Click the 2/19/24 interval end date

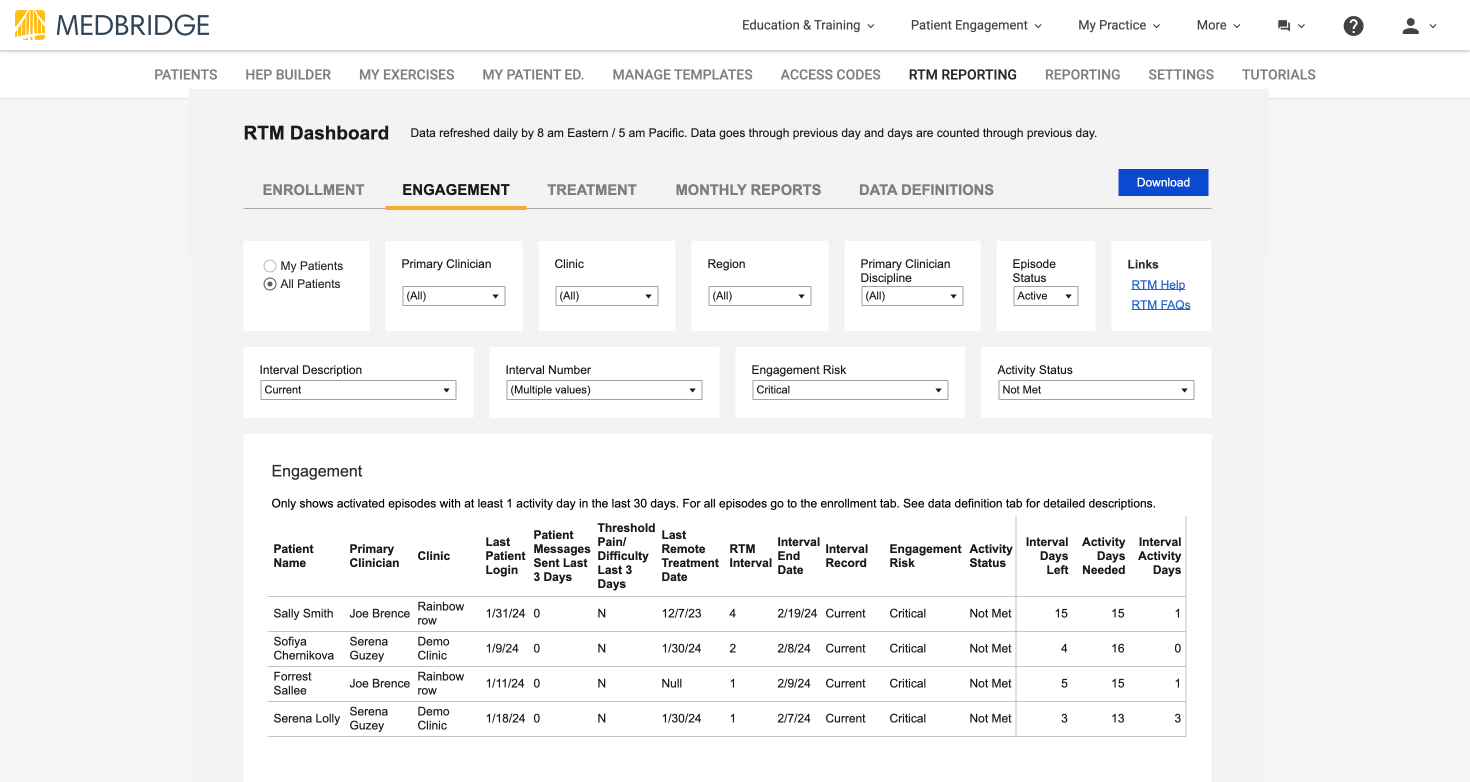point(797,614)
